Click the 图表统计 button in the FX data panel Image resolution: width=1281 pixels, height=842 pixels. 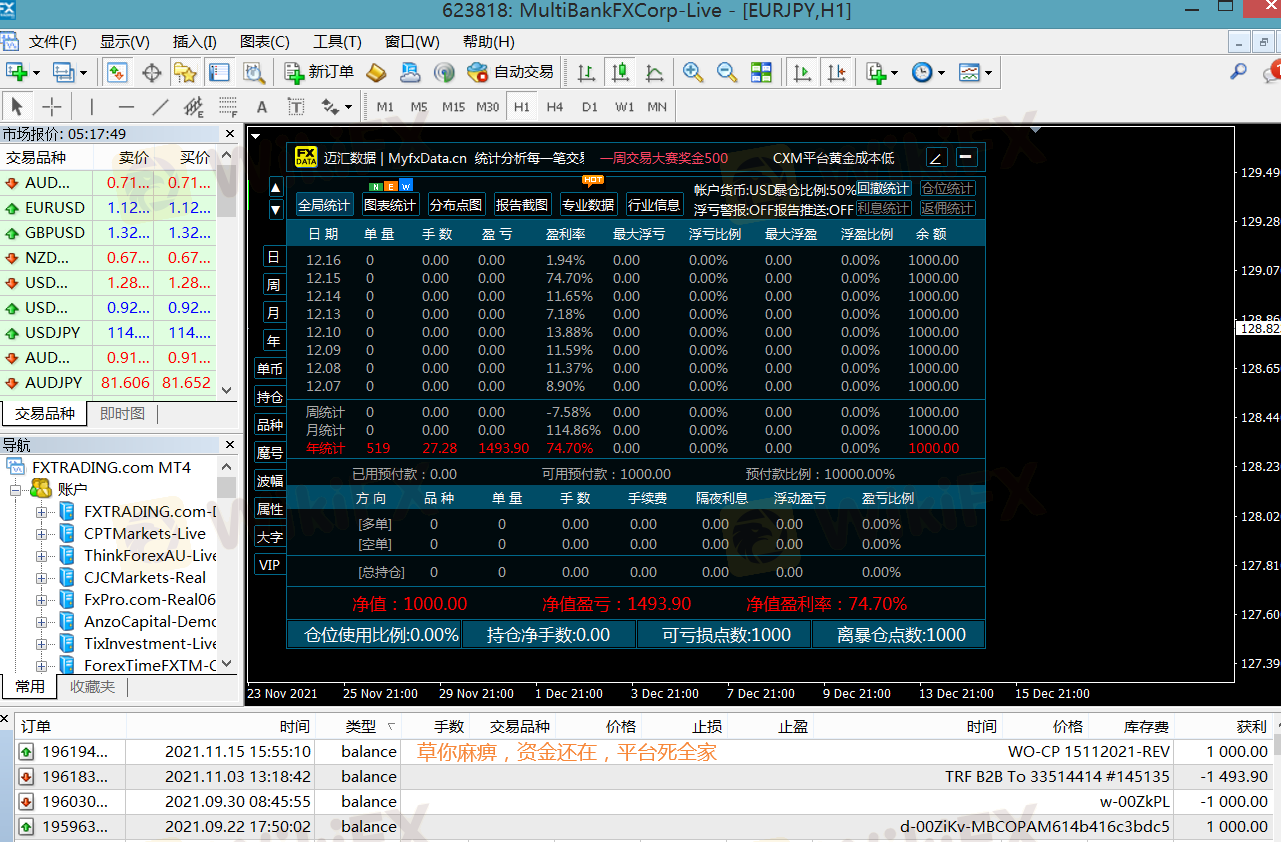390,205
